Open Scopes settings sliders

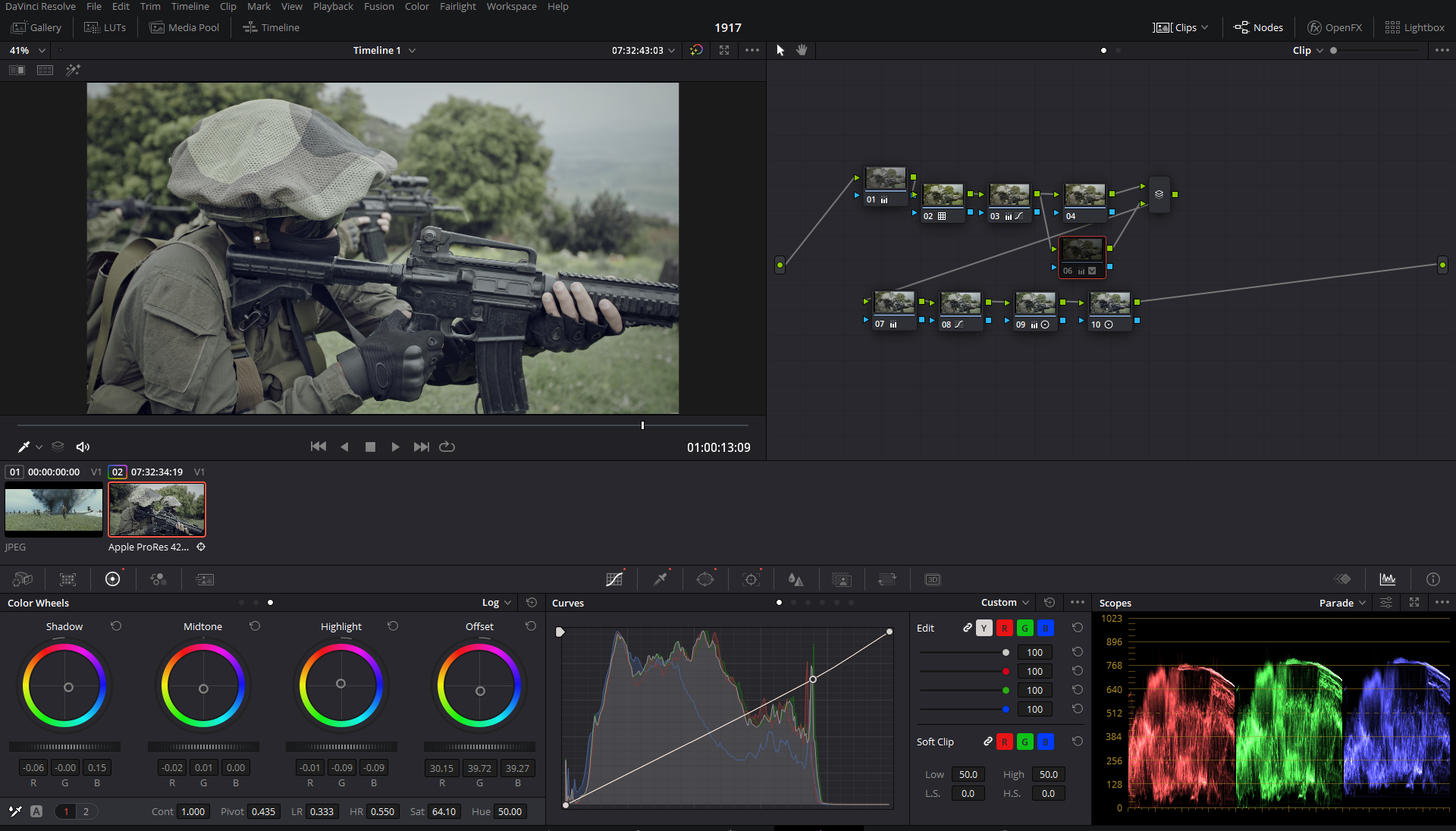point(1386,603)
